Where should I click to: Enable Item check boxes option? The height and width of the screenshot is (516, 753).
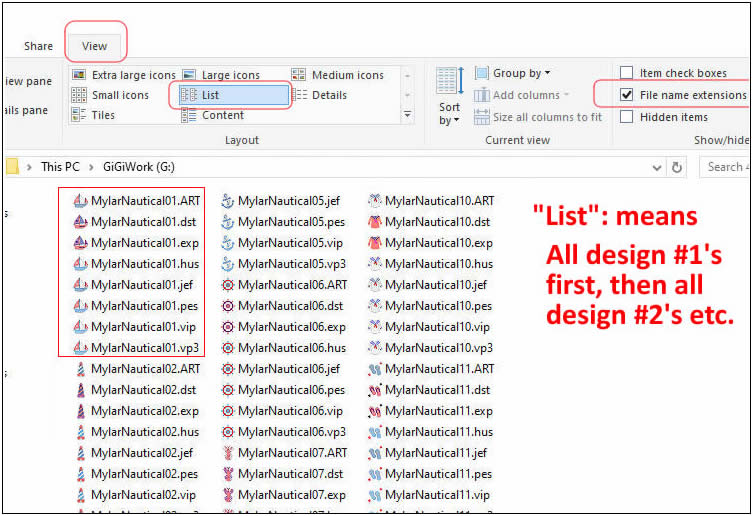[x=626, y=73]
